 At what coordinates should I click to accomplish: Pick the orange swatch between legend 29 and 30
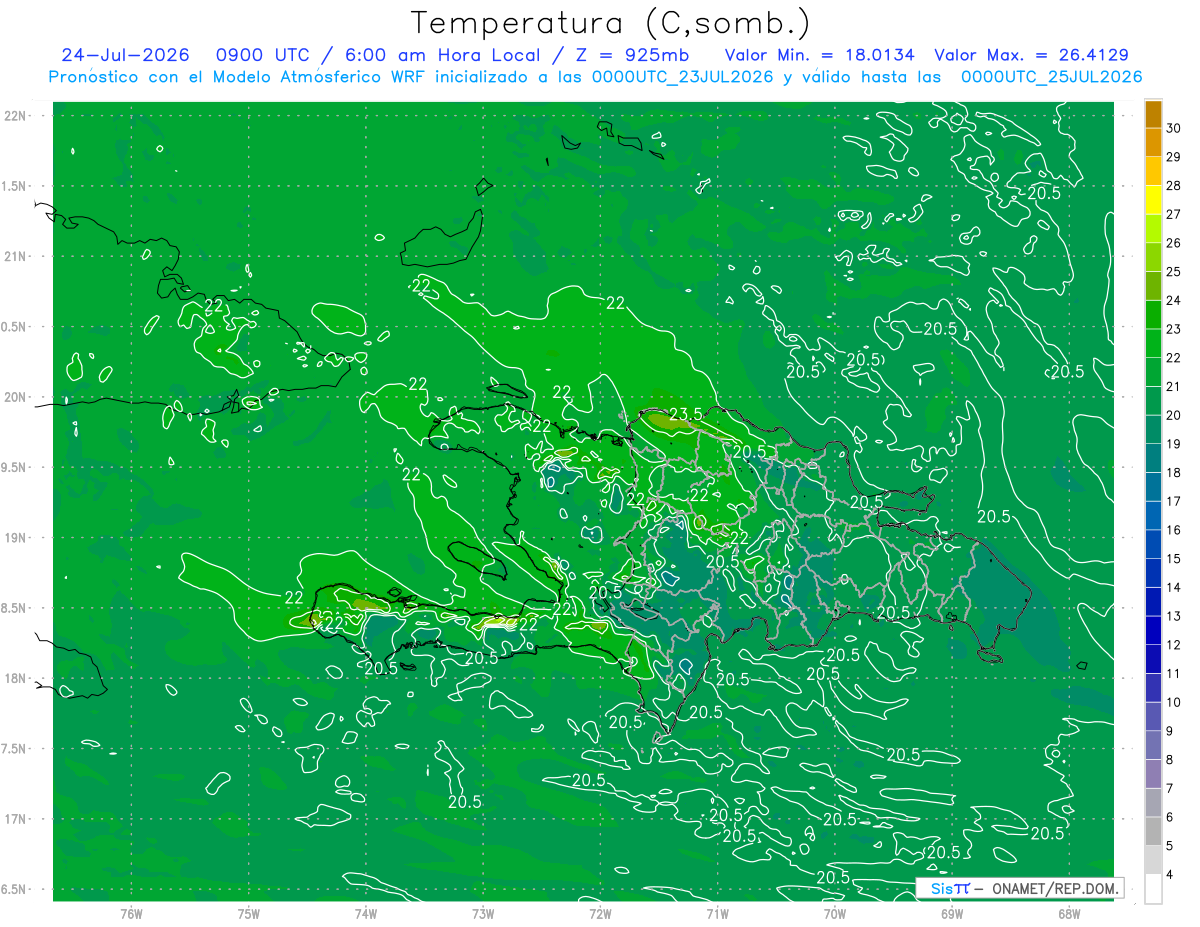click(1153, 143)
